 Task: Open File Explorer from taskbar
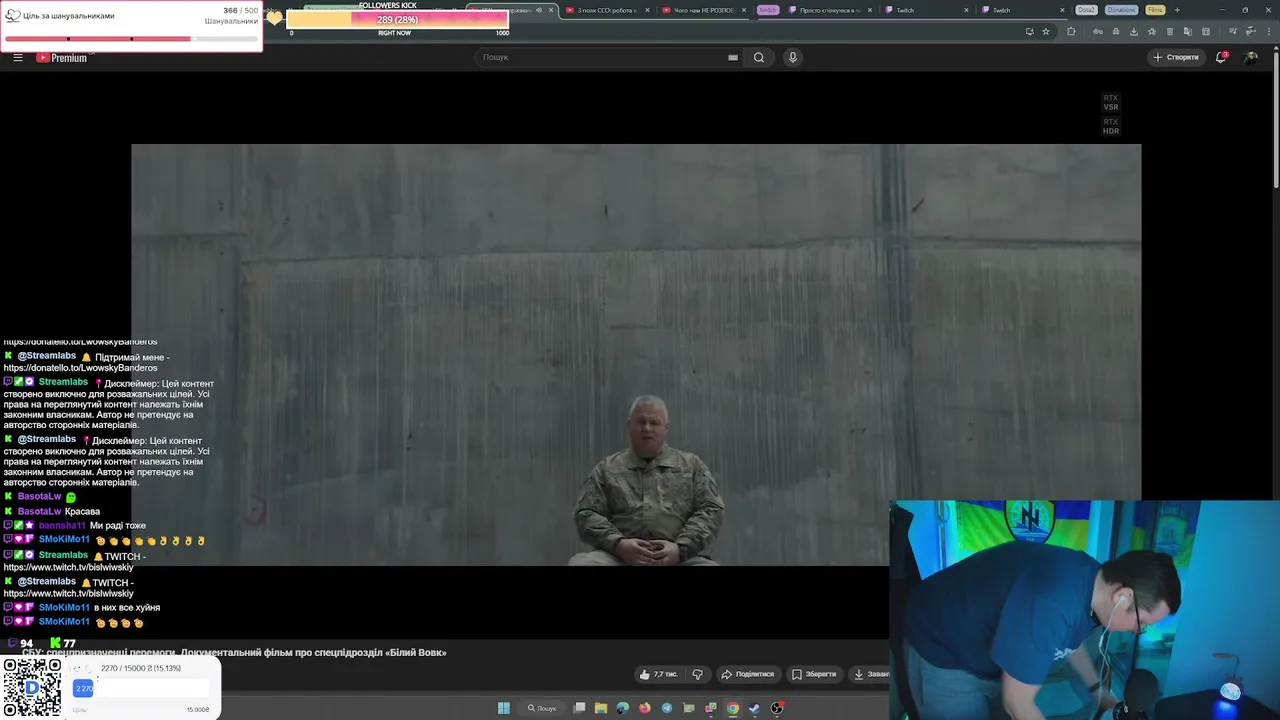click(601, 708)
